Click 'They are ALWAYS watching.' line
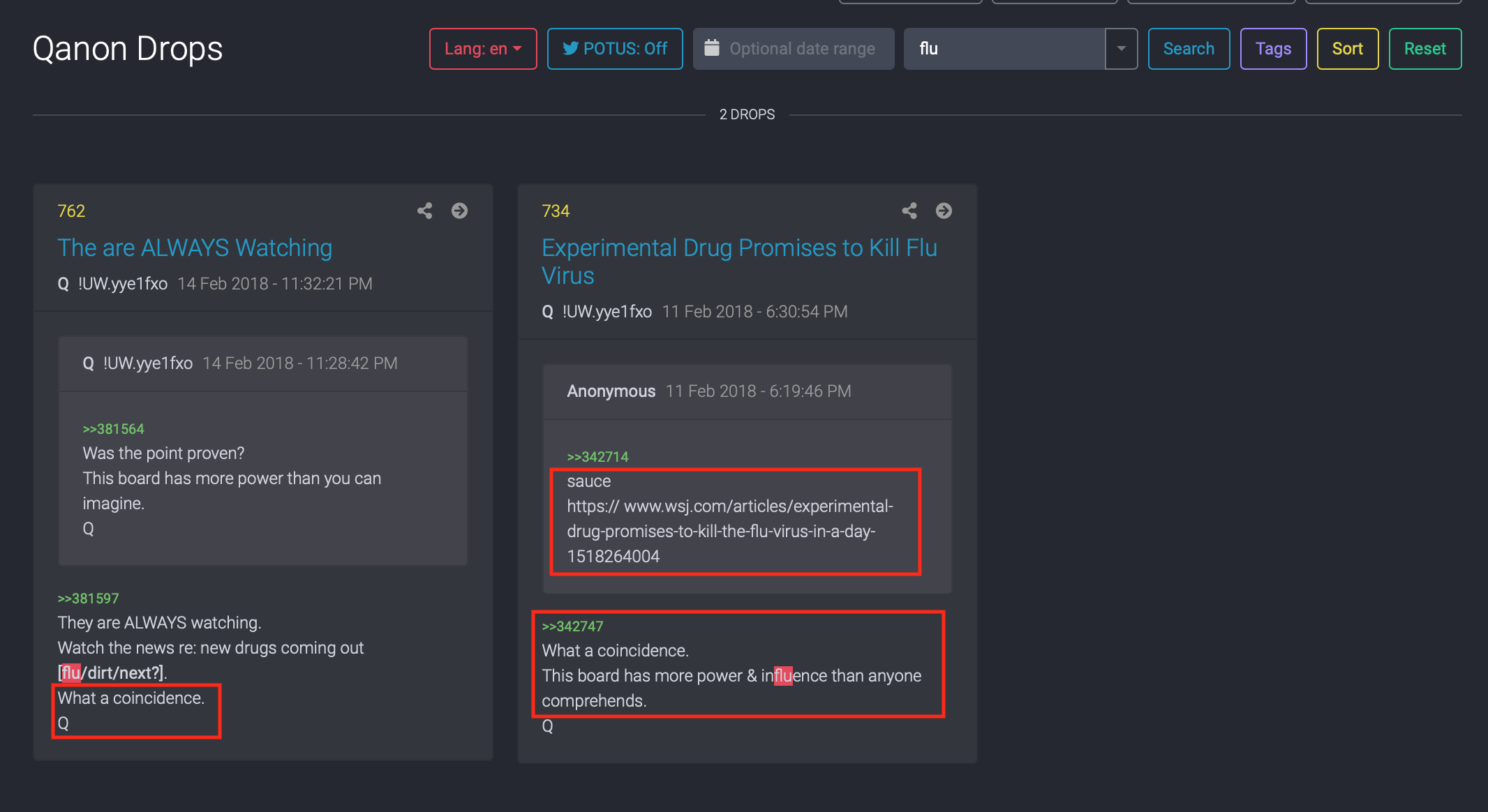The width and height of the screenshot is (1488, 812). (x=159, y=623)
